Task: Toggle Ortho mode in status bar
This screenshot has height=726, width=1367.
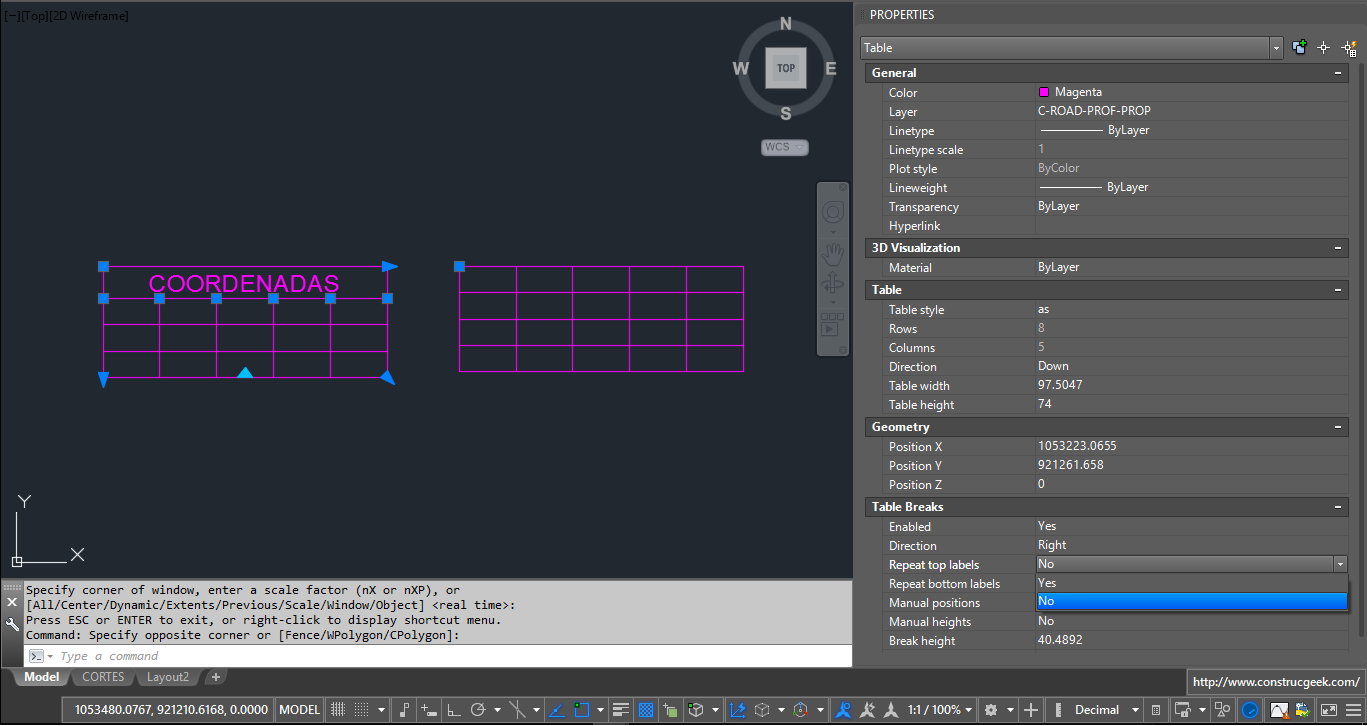Action: 454,710
